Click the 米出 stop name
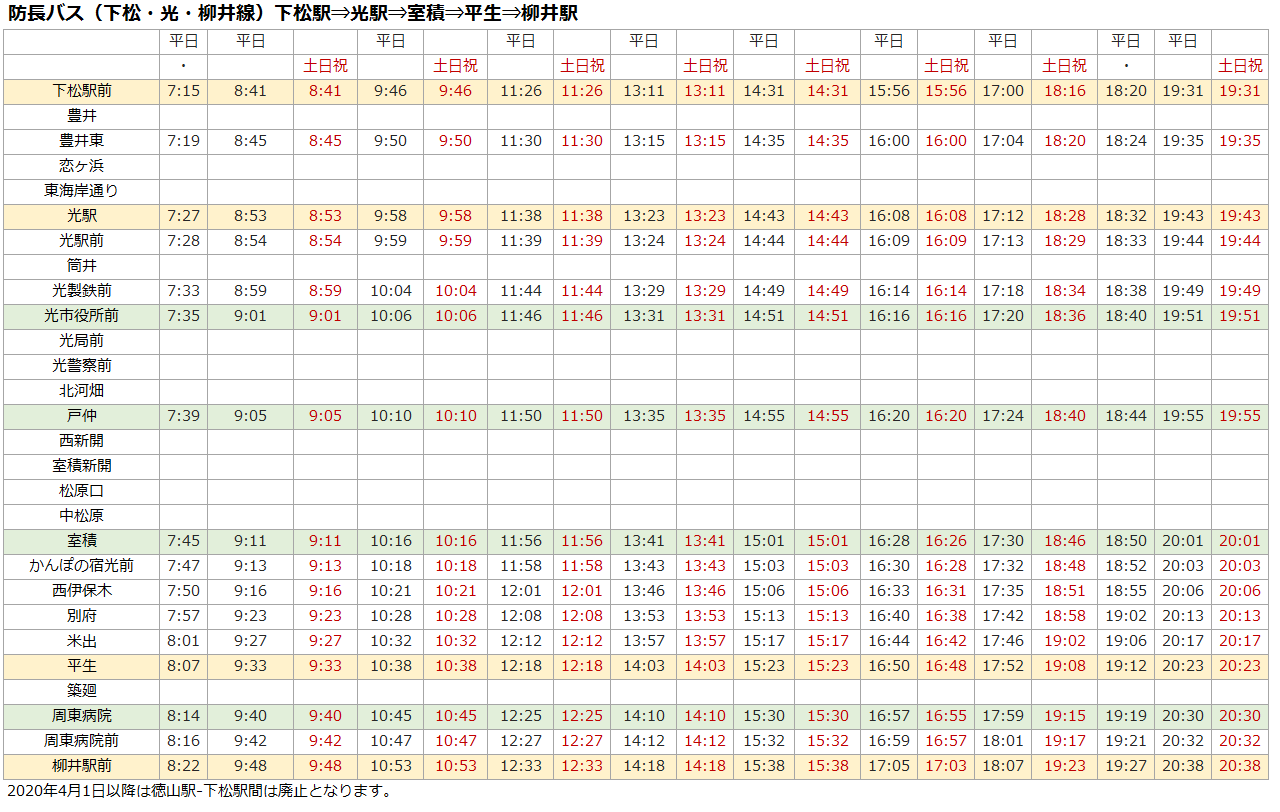This screenshot has height=812, width=1280. (x=81, y=641)
